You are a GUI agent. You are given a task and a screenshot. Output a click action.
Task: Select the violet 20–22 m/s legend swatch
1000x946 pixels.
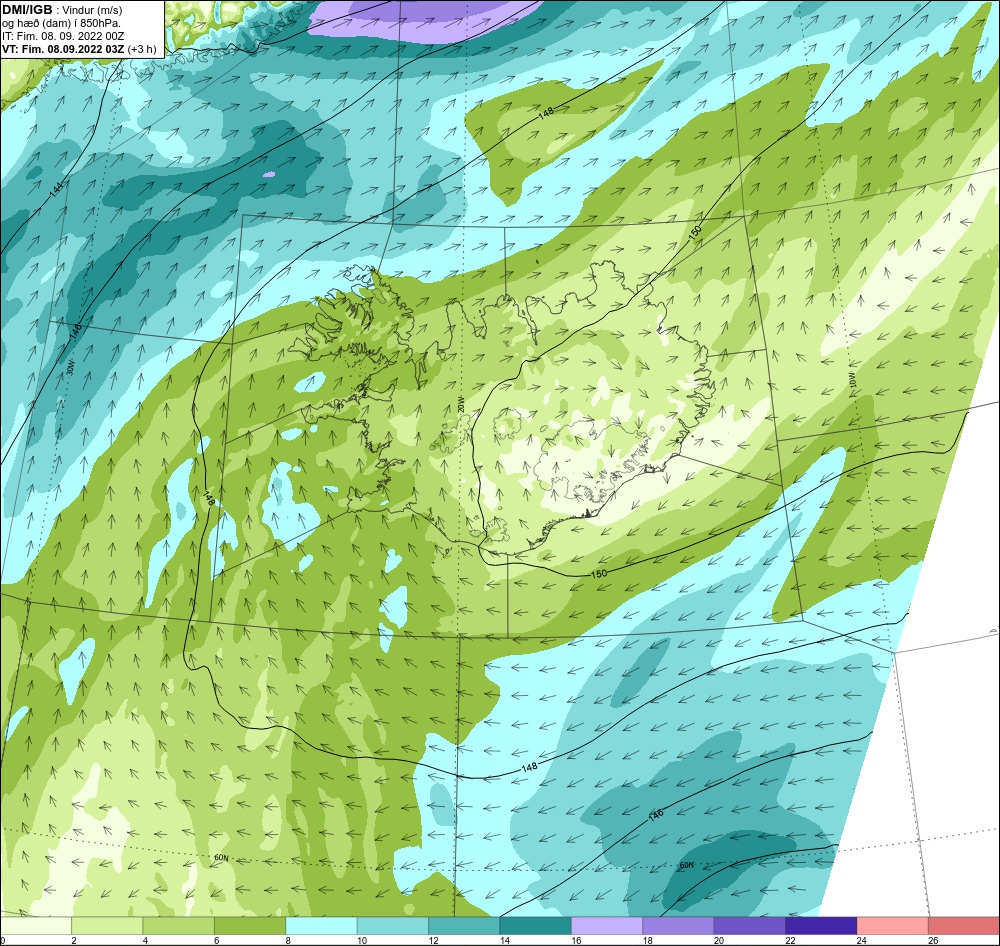(x=750, y=926)
